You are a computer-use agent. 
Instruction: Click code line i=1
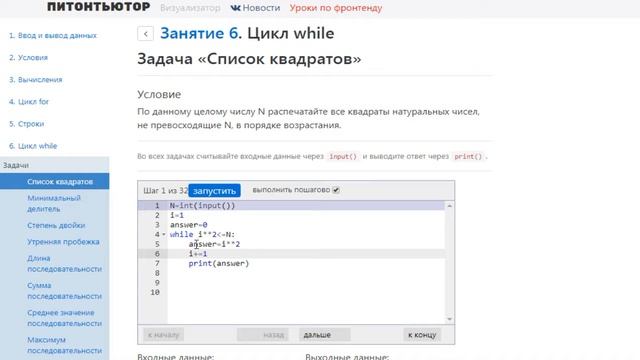[x=177, y=215]
